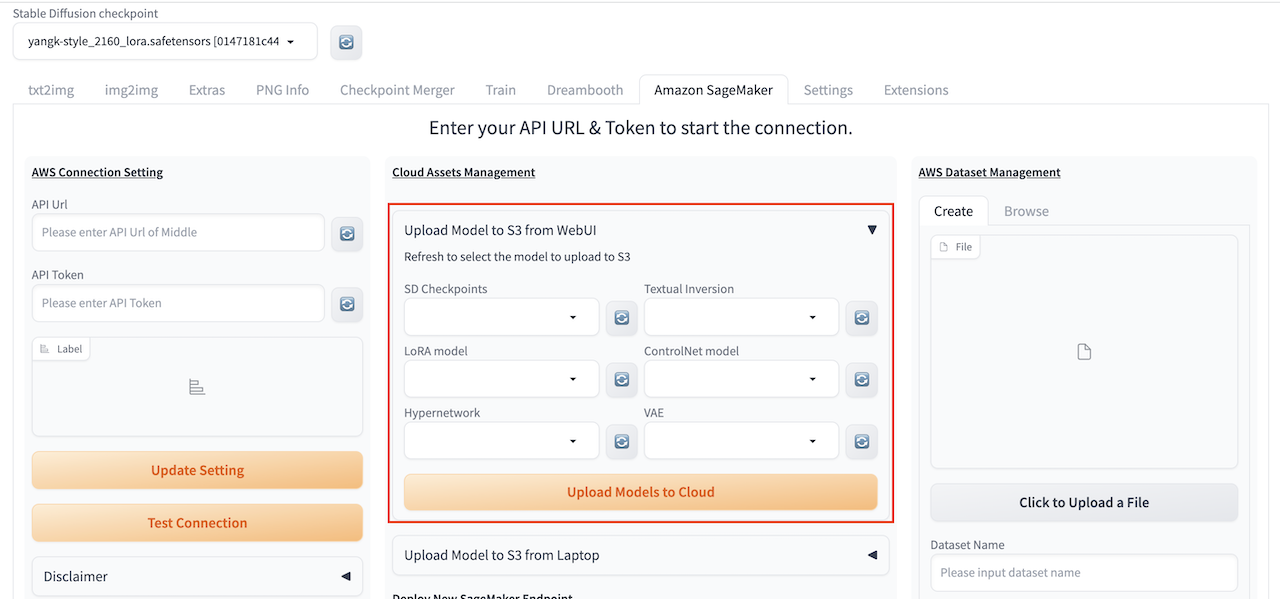This screenshot has width=1280, height=599.
Task: Open the SD Checkpoints dropdown
Action: 501,318
